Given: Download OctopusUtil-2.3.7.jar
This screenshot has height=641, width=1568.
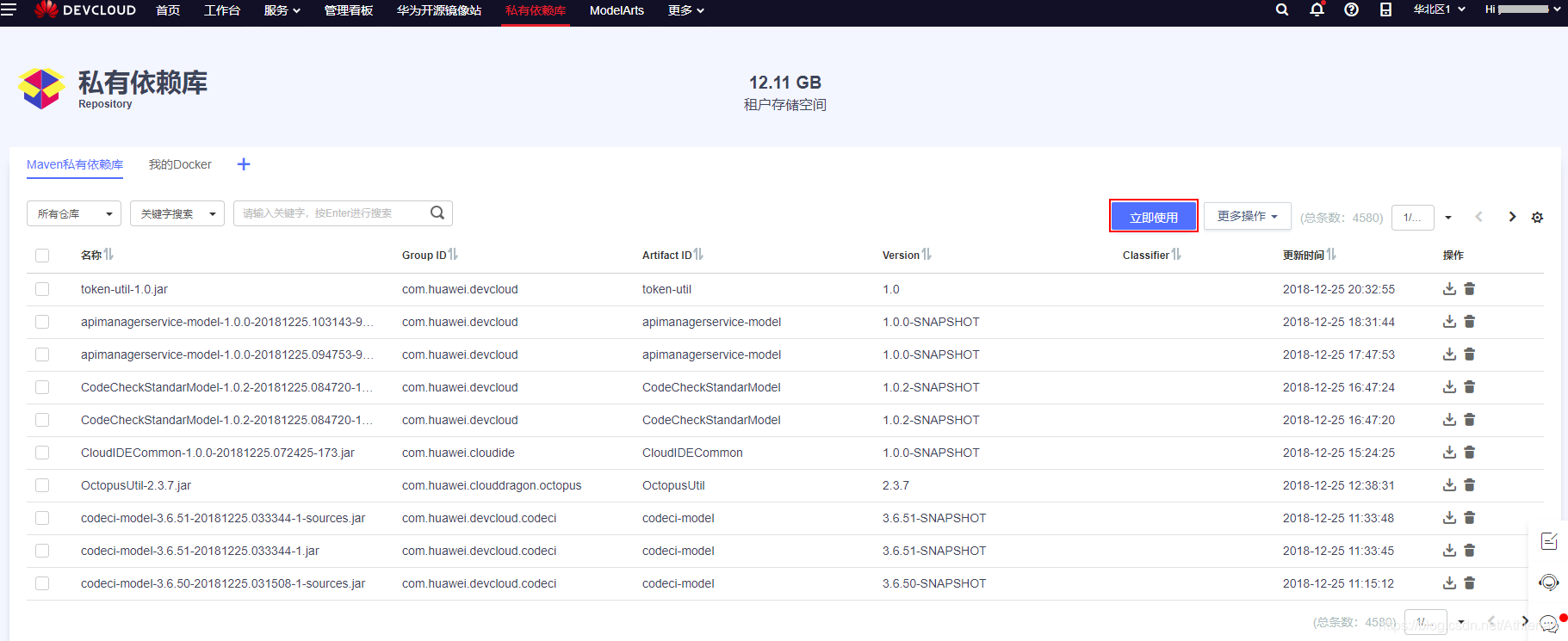Looking at the screenshot, I should [x=1449, y=485].
